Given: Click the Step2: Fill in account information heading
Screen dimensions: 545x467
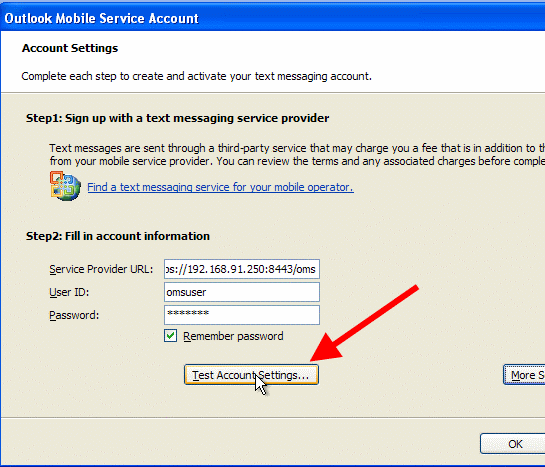Looking at the screenshot, I should pyautogui.click(x=118, y=236).
